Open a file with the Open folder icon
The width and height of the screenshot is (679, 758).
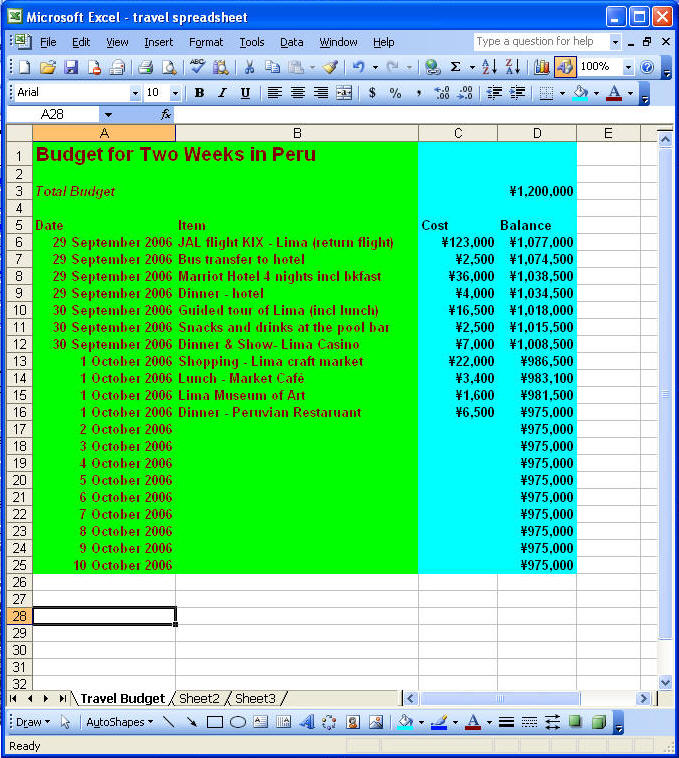coord(47,67)
